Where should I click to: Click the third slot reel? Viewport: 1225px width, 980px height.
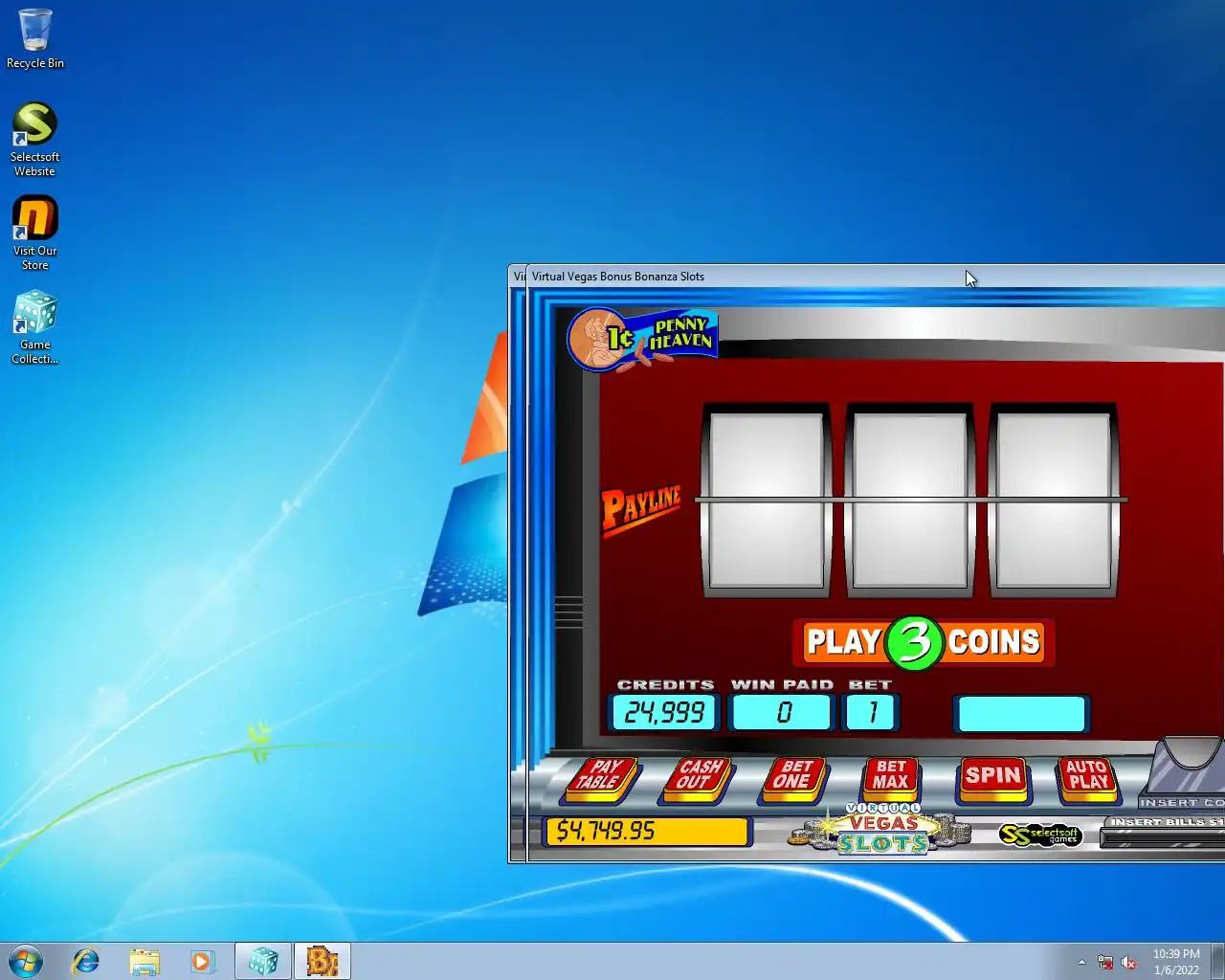point(1054,500)
